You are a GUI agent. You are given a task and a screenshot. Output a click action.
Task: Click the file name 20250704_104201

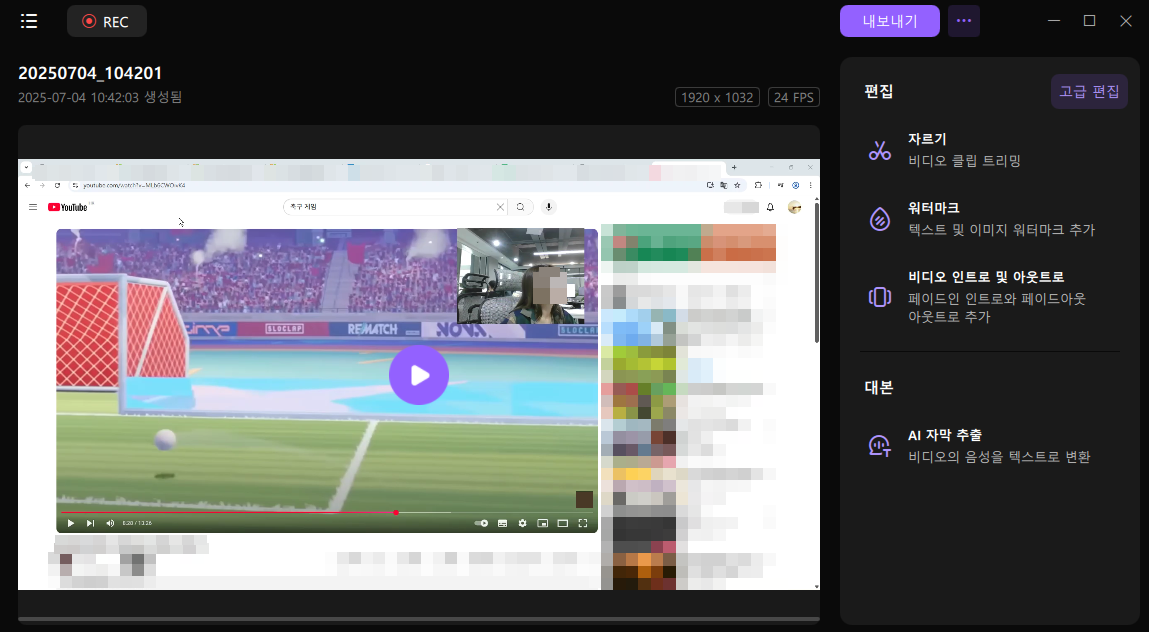point(90,73)
